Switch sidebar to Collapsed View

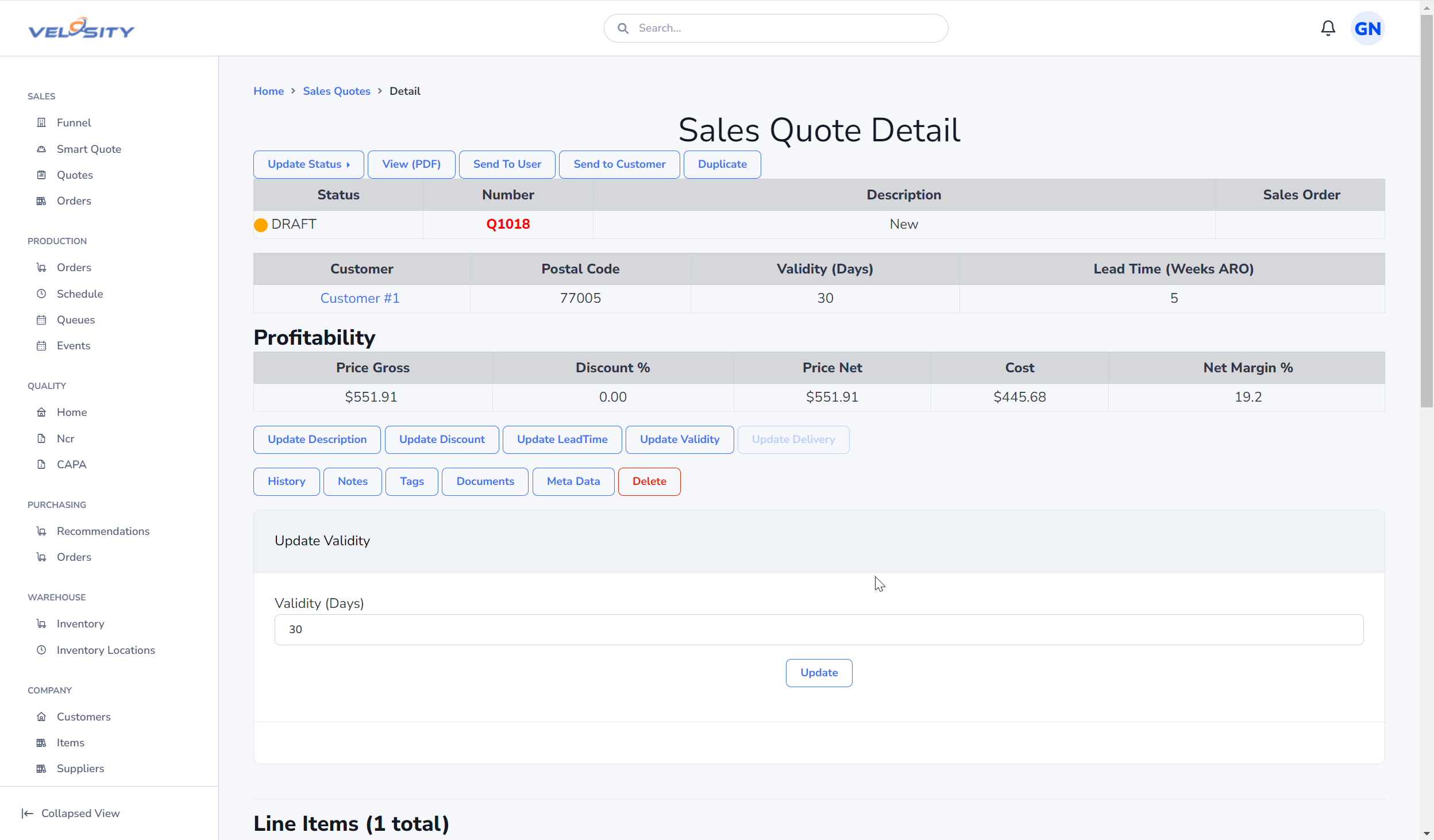tap(71, 813)
